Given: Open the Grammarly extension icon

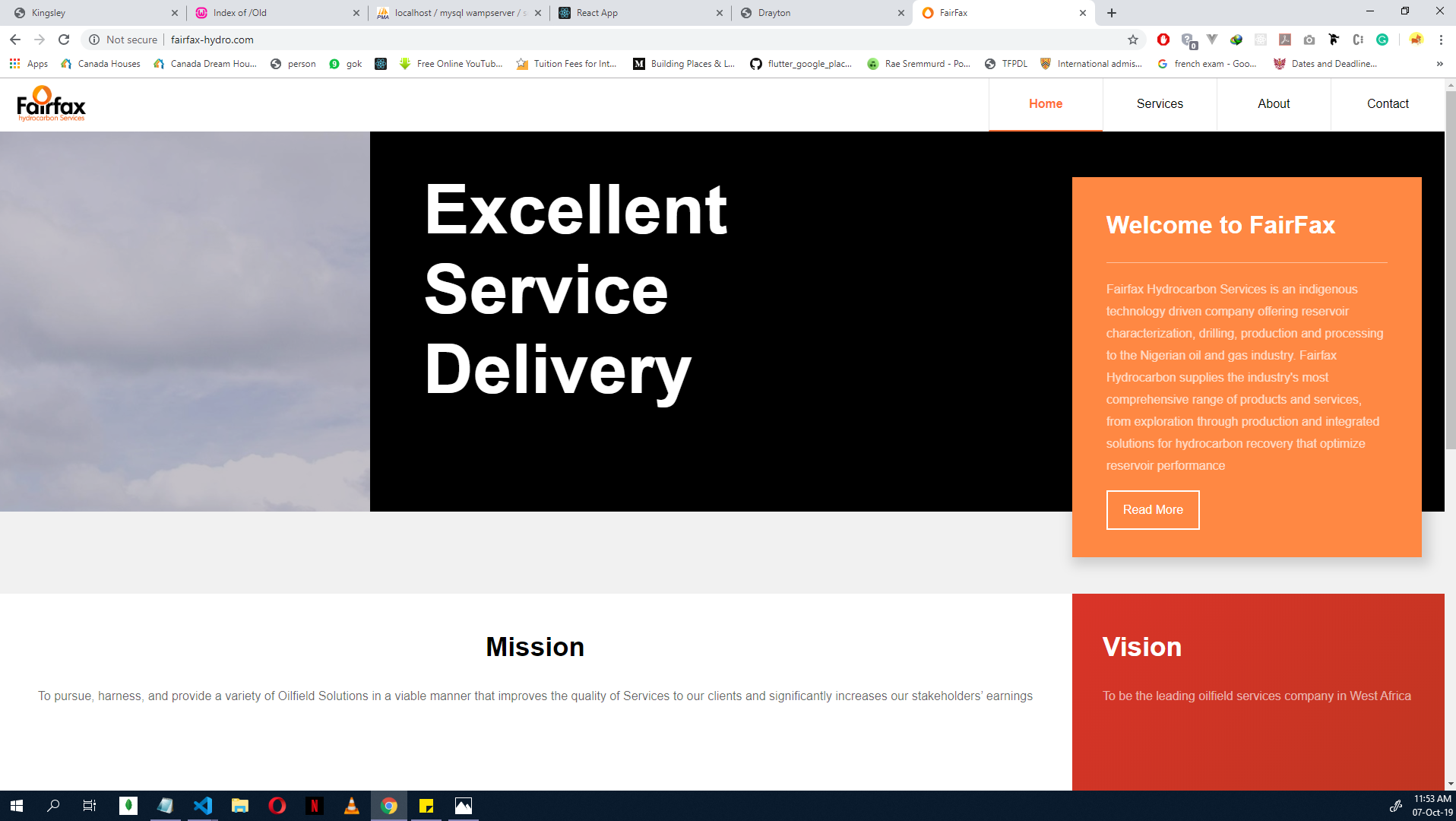Looking at the screenshot, I should [1382, 40].
